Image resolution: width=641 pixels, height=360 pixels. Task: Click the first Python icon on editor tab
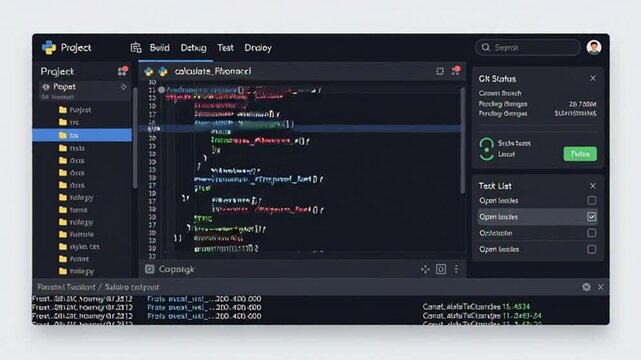click(x=148, y=72)
